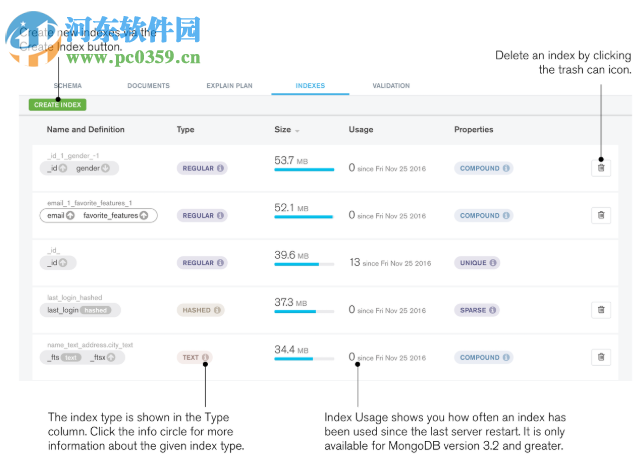Click the HASHED type badge label
This screenshot has height=471, width=636.
(x=196, y=310)
